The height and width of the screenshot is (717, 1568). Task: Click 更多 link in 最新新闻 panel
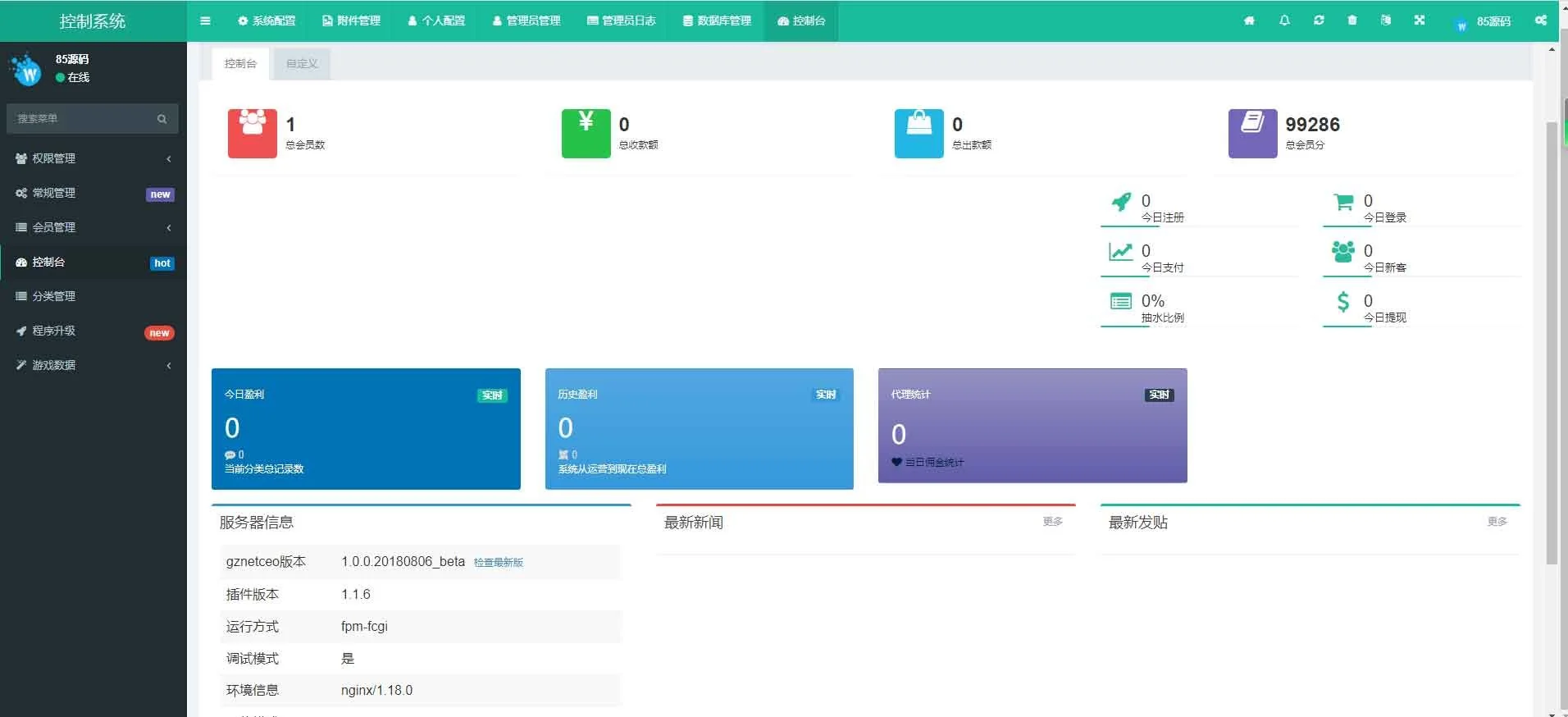coord(1052,522)
